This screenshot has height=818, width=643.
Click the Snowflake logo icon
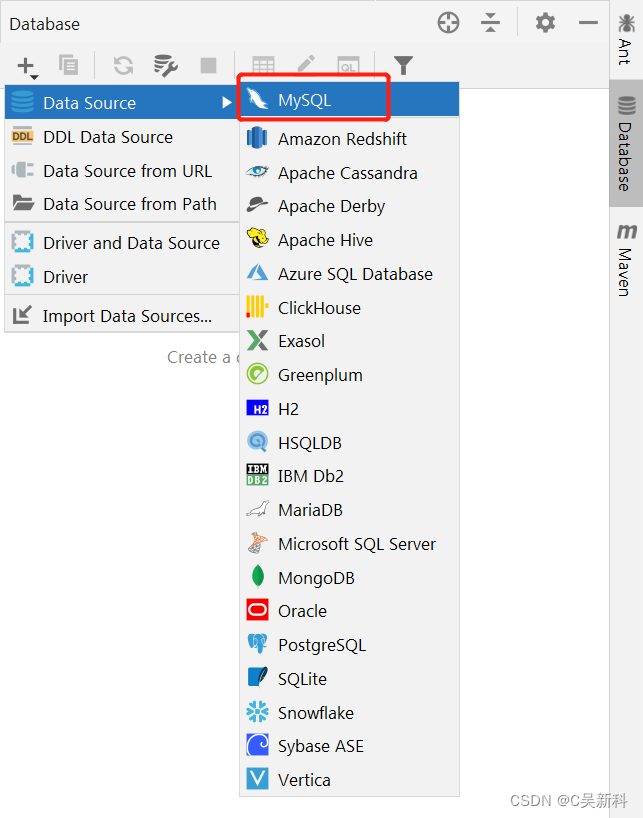point(258,712)
